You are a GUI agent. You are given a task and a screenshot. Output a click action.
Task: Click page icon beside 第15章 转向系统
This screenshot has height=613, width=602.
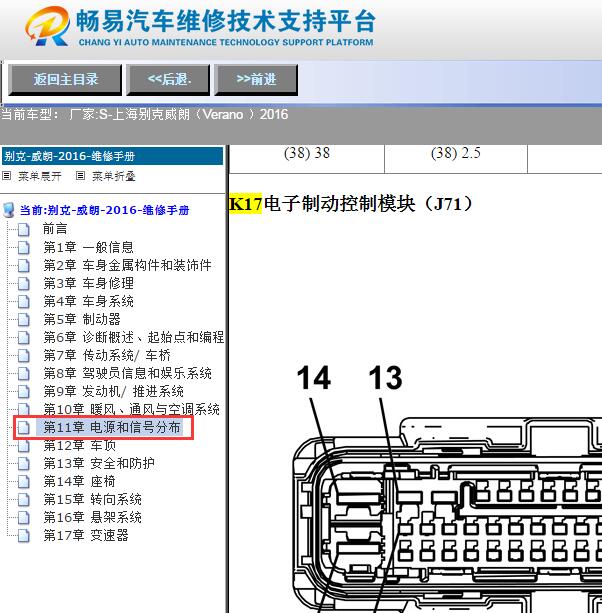[x=23, y=499]
